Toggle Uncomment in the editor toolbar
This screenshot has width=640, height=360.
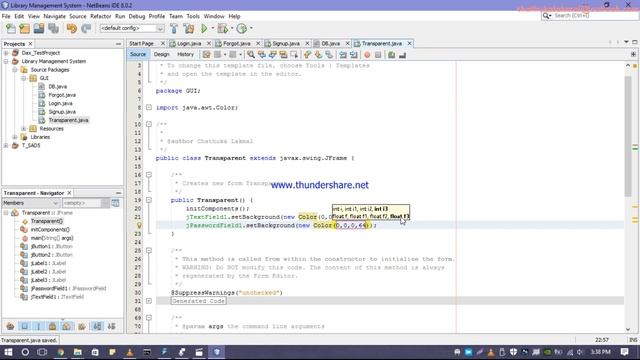pos(402,55)
